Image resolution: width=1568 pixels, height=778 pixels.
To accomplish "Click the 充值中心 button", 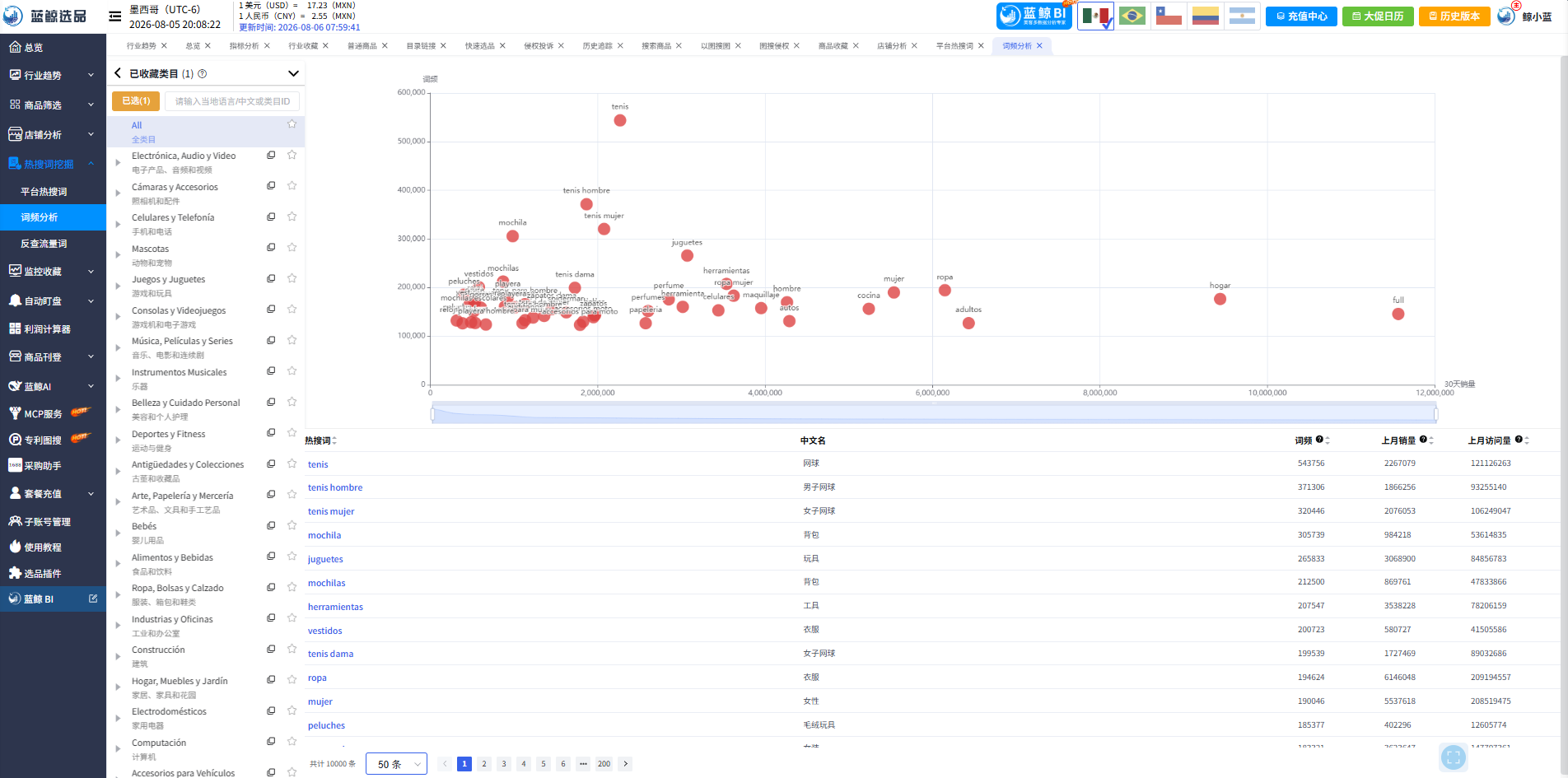I will [1301, 16].
